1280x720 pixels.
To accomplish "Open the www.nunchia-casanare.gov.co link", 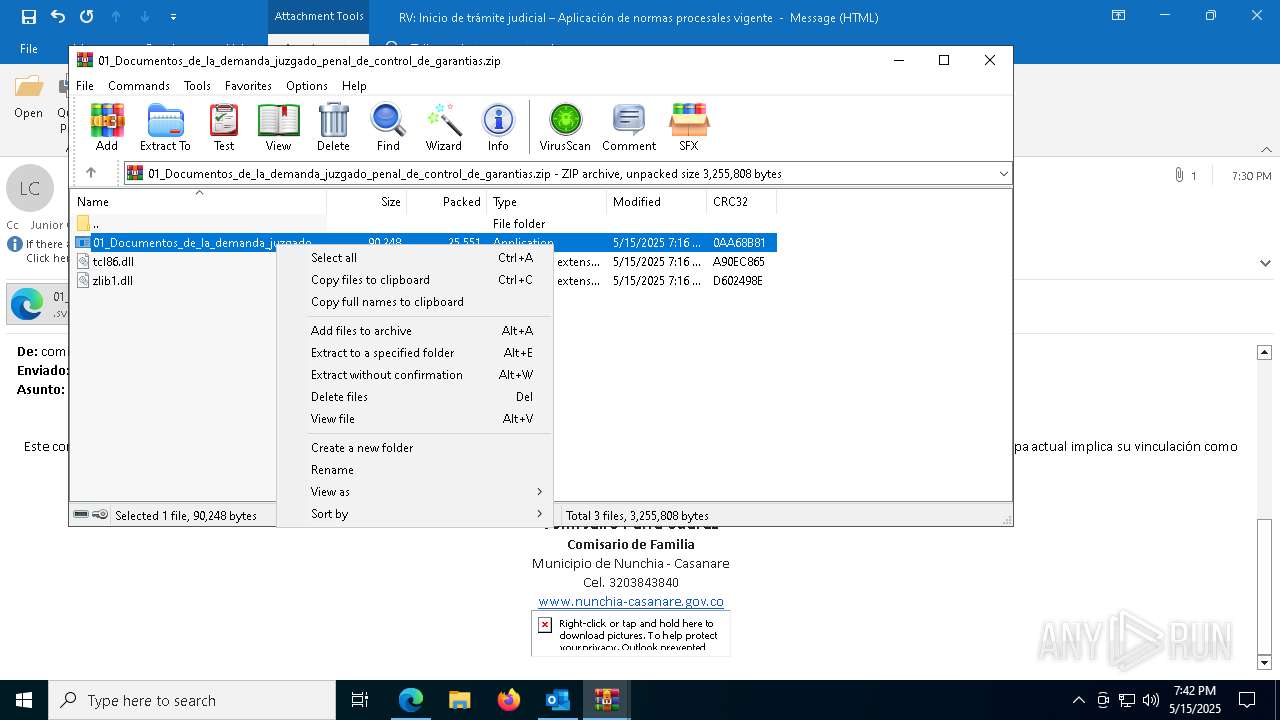I will (631, 602).
